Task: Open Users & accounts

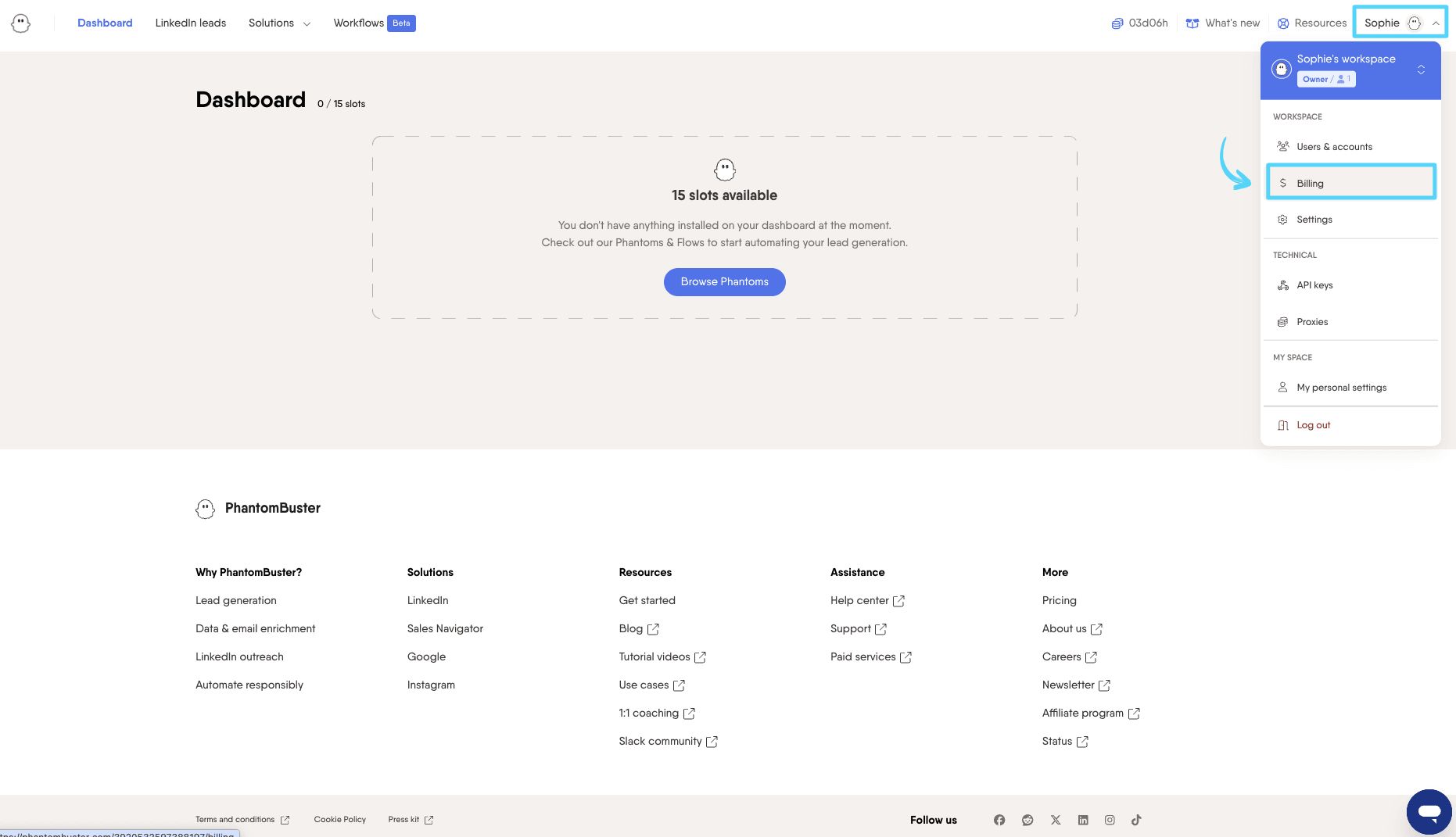Action: (1350, 146)
